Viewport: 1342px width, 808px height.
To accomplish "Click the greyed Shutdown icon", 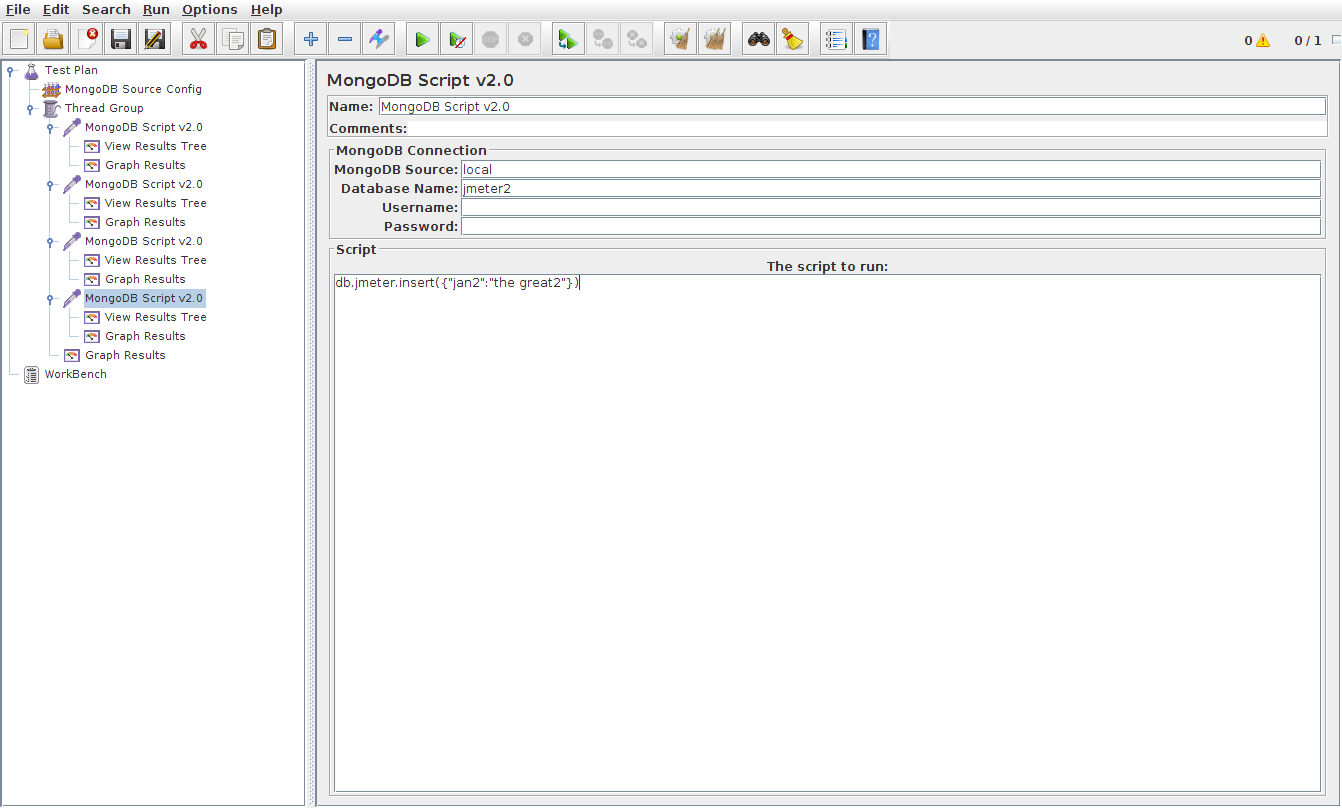I will 524,40.
